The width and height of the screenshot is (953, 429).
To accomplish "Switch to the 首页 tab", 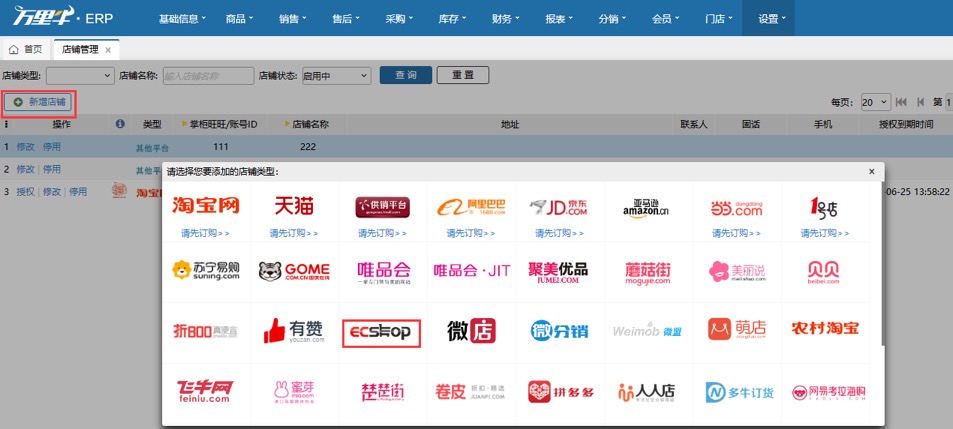I will 27,50.
